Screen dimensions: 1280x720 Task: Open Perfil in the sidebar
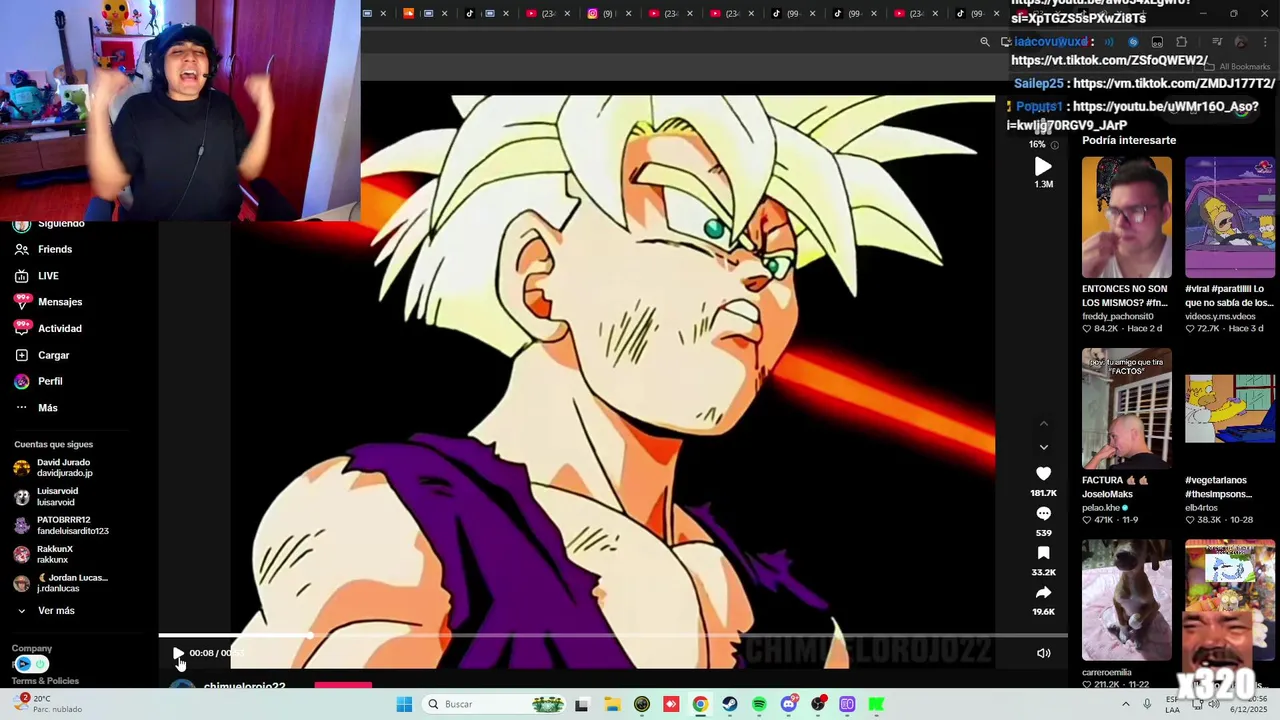point(50,381)
